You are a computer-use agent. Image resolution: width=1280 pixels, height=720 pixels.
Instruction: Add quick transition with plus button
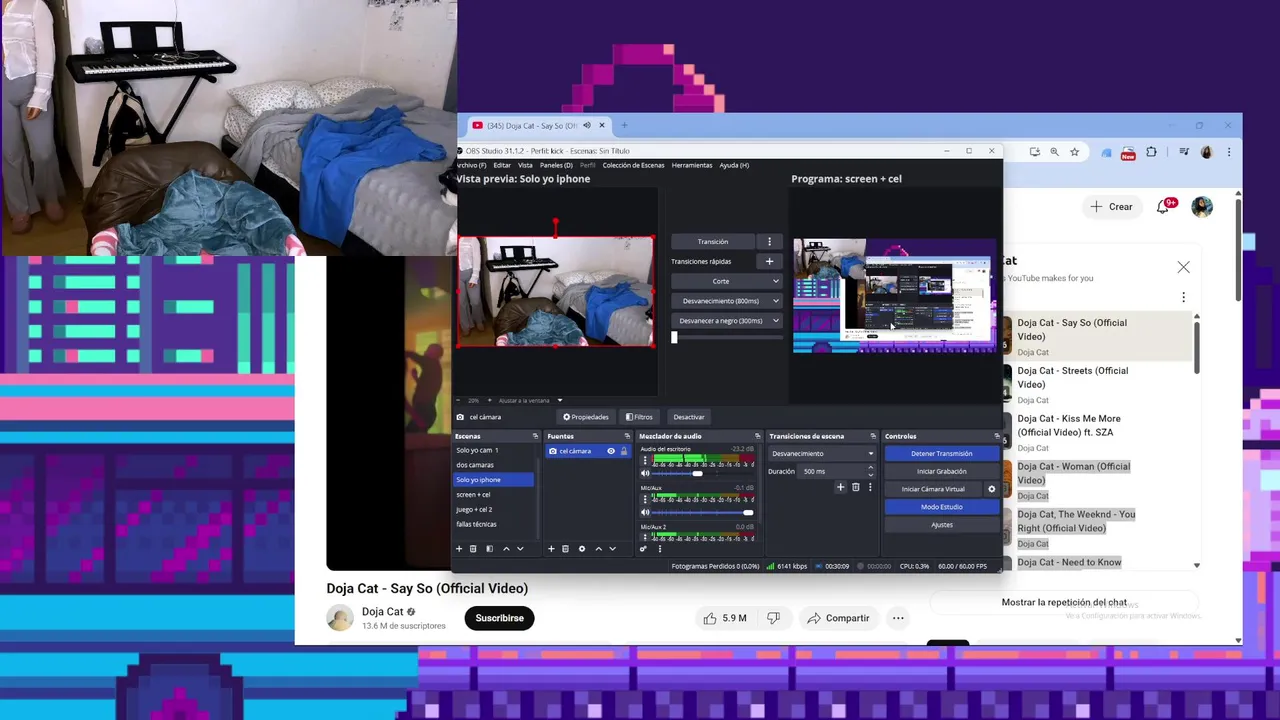tap(769, 261)
